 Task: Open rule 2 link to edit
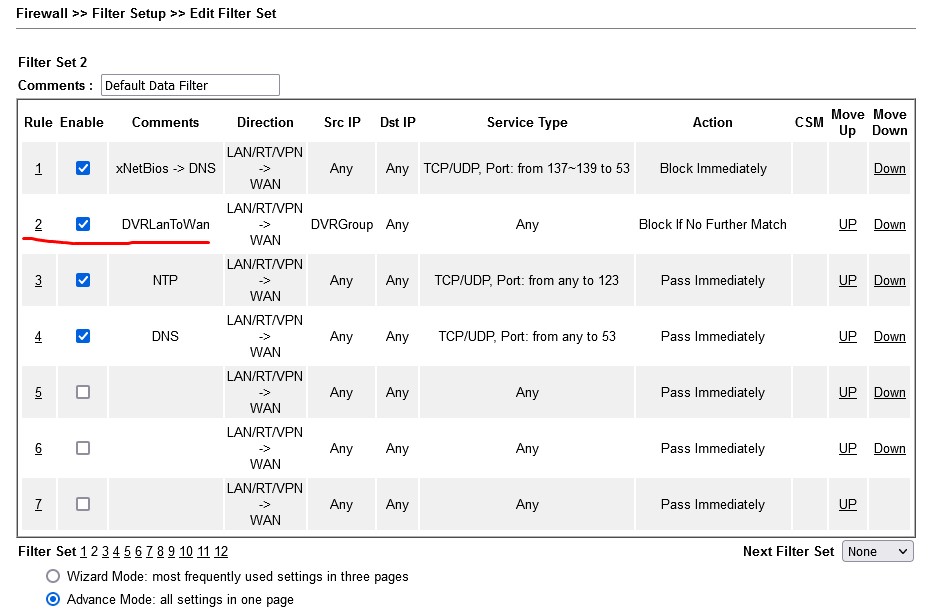pyautogui.click(x=39, y=224)
